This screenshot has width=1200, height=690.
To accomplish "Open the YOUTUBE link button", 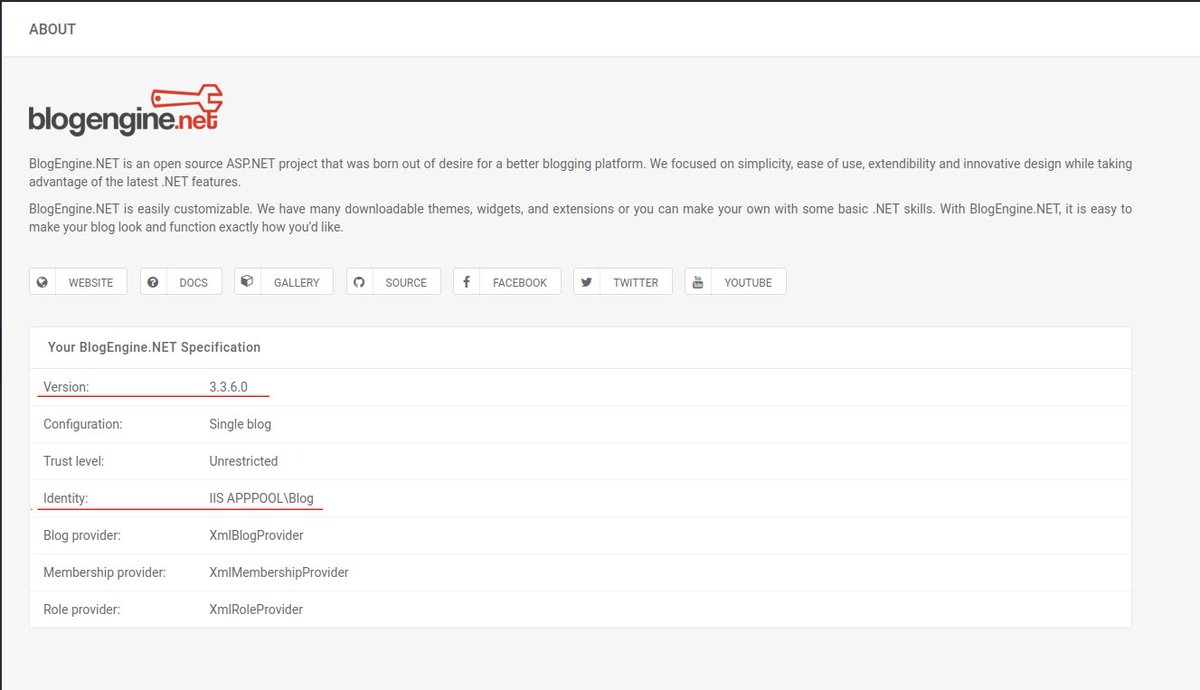I will [x=735, y=282].
